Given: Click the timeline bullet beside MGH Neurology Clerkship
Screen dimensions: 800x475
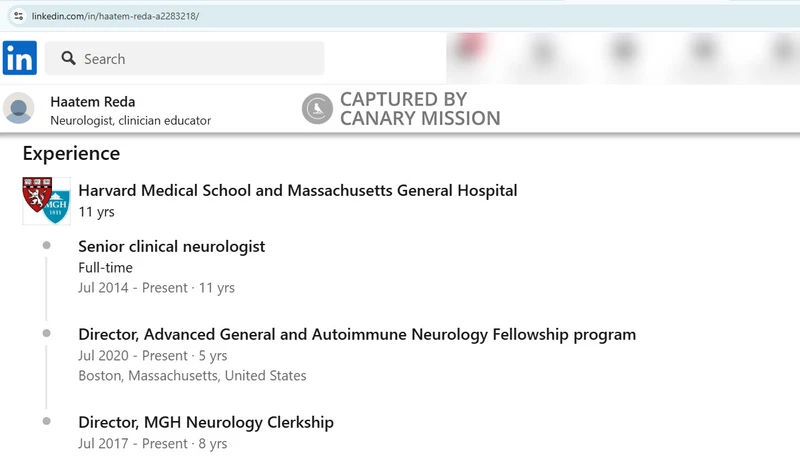Looking at the screenshot, I should pyautogui.click(x=46, y=421).
